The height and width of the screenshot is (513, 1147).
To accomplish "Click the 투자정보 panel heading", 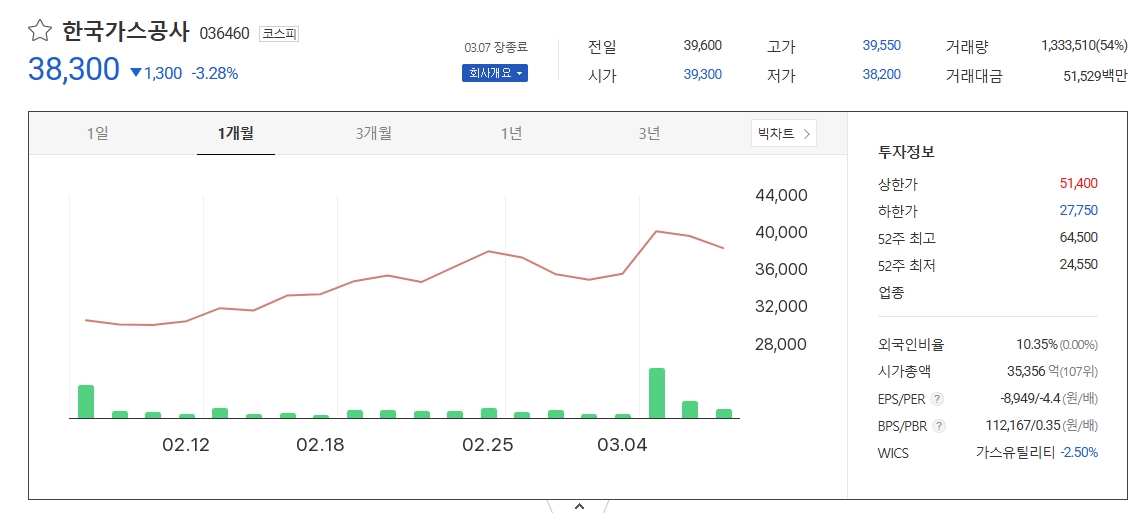I will pos(906,152).
